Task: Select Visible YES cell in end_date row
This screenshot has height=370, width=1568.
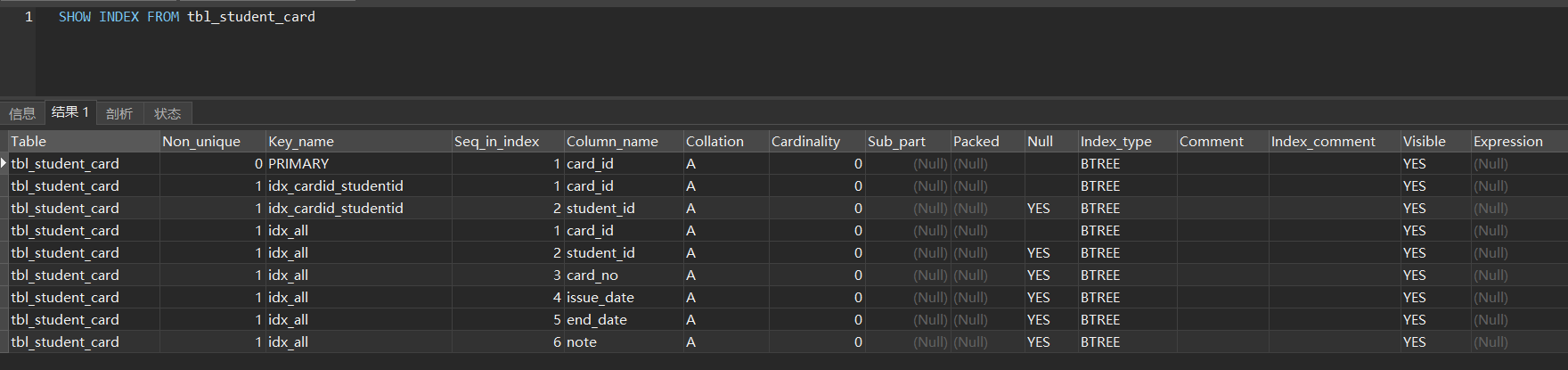Action: coord(1436,320)
